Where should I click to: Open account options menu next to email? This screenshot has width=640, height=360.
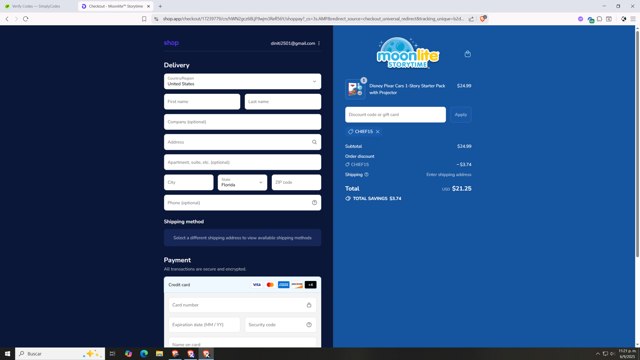(x=319, y=43)
